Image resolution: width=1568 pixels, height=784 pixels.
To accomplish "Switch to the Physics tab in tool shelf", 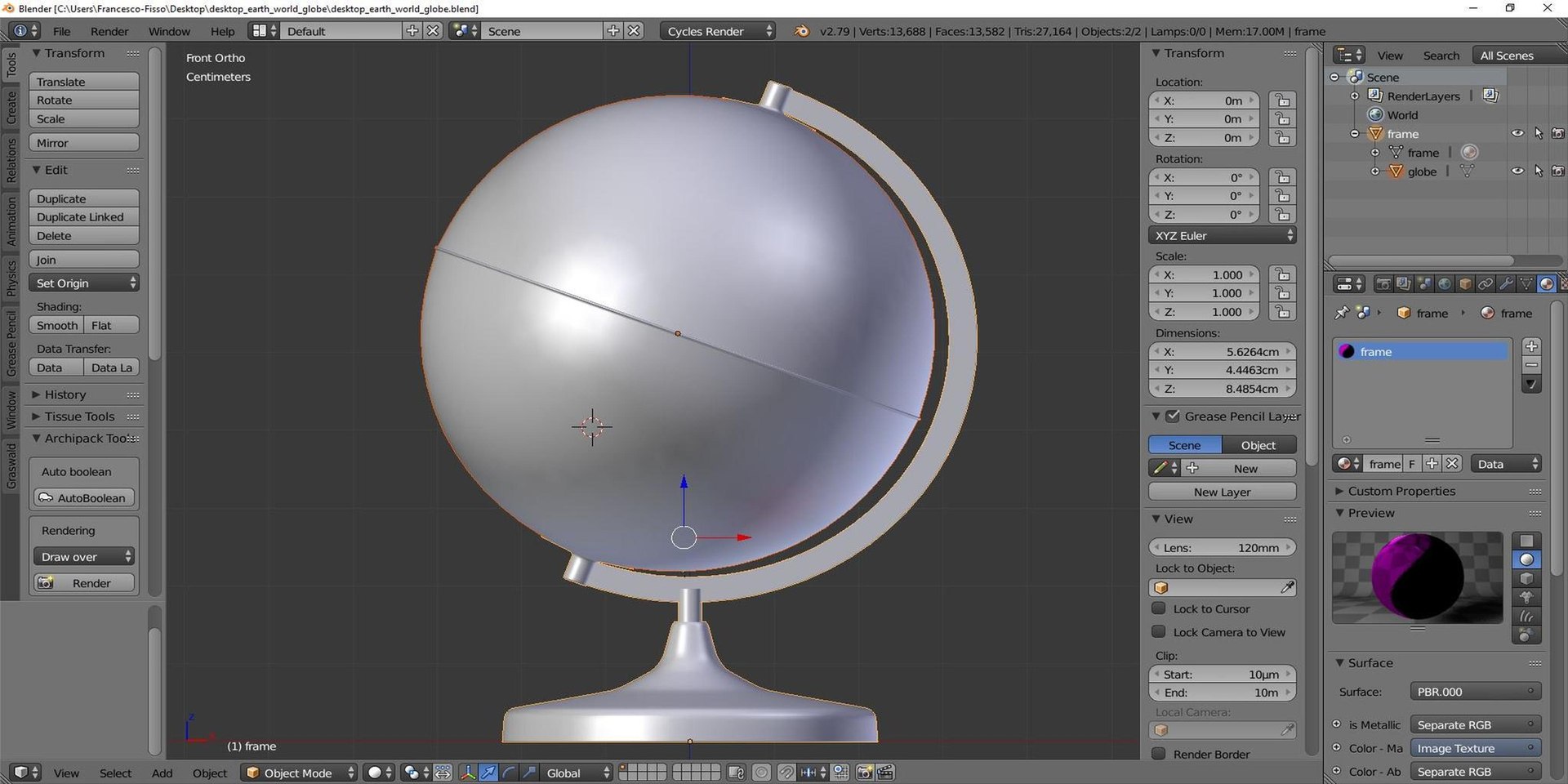I will [11, 278].
